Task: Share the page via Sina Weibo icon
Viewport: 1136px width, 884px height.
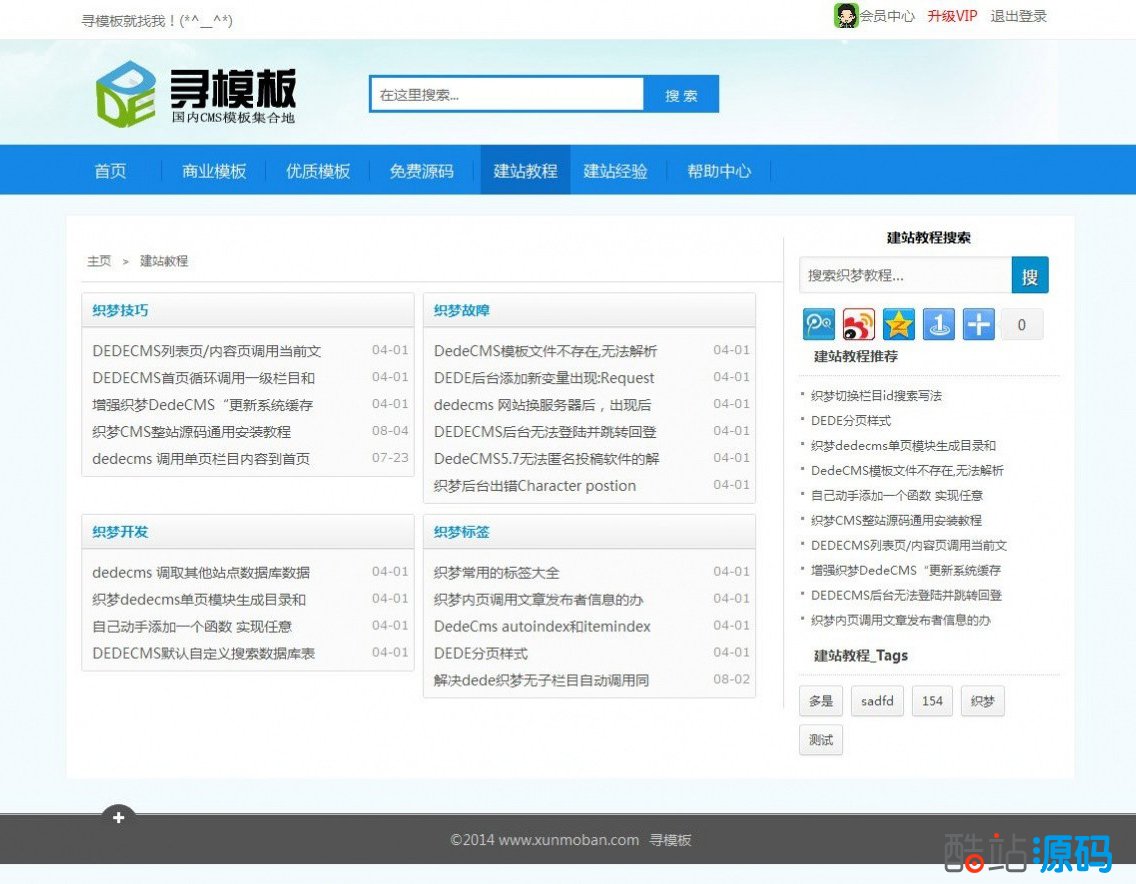Action: [x=858, y=324]
